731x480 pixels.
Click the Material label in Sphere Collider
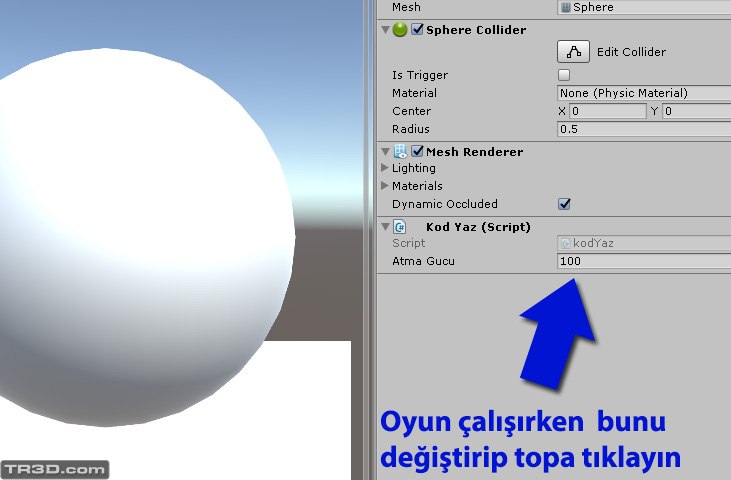tap(414, 93)
